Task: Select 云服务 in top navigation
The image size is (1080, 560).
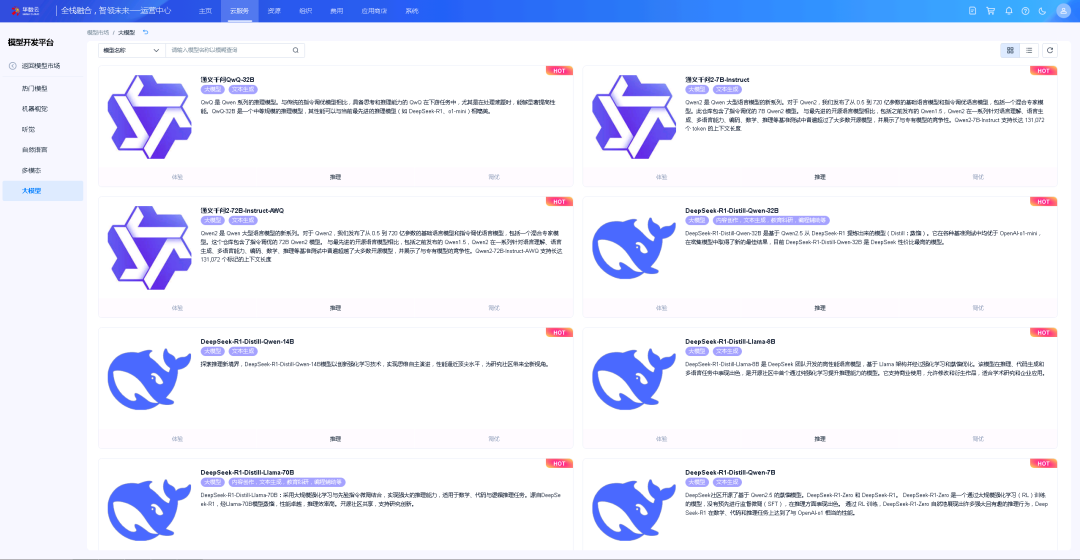Action: (x=239, y=11)
